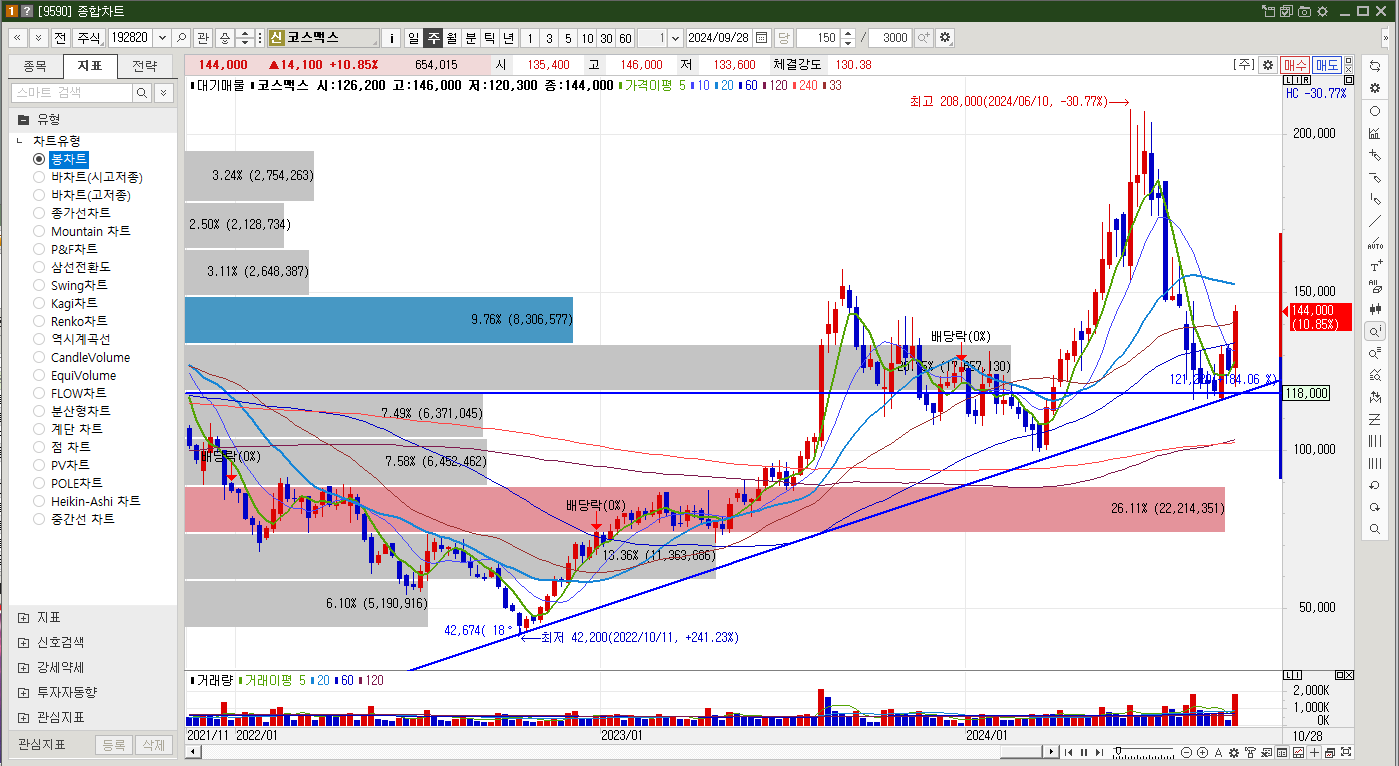Image resolution: width=1399 pixels, height=766 pixels.
Task: Click the 60 interval button
Action: point(624,37)
